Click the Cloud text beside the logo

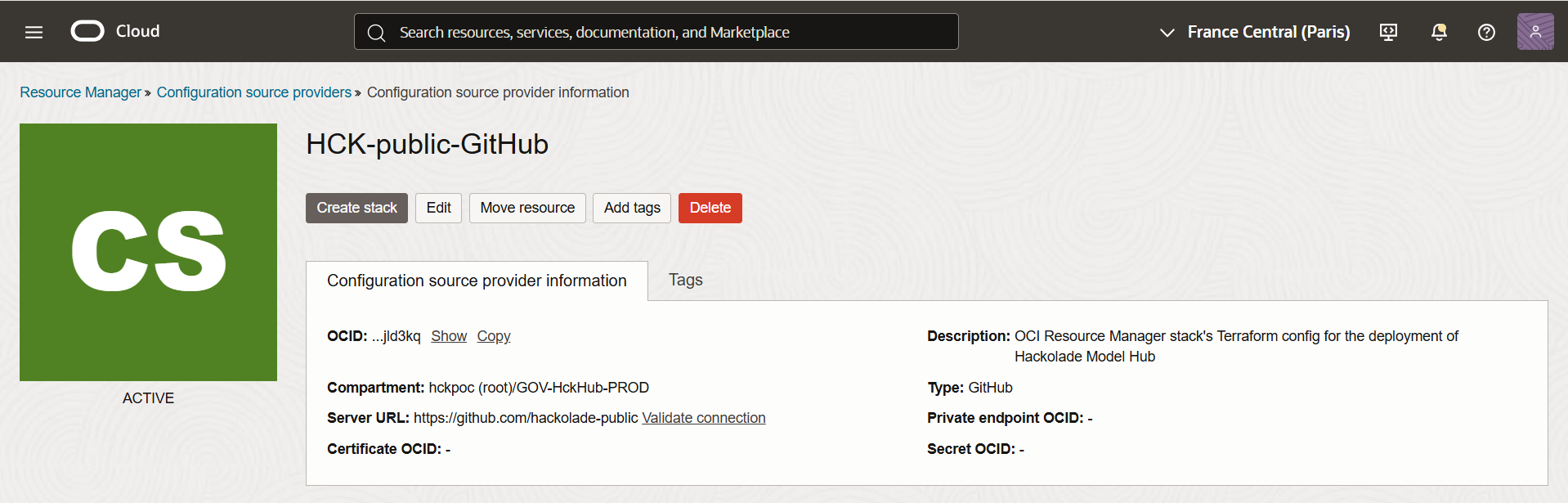pyautogui.click(x=137, y=31)
